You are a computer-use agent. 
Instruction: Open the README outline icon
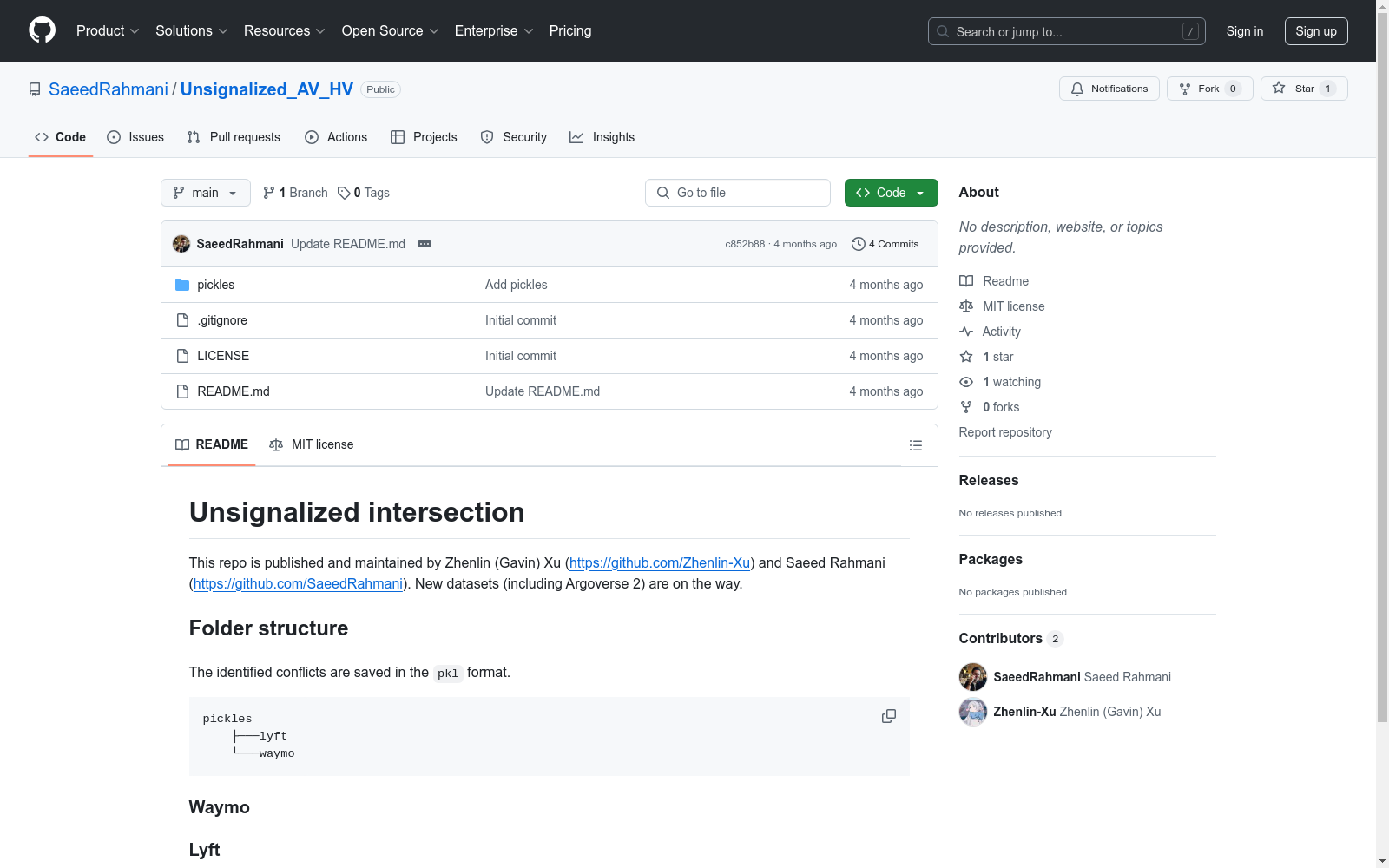pos(915,445)
